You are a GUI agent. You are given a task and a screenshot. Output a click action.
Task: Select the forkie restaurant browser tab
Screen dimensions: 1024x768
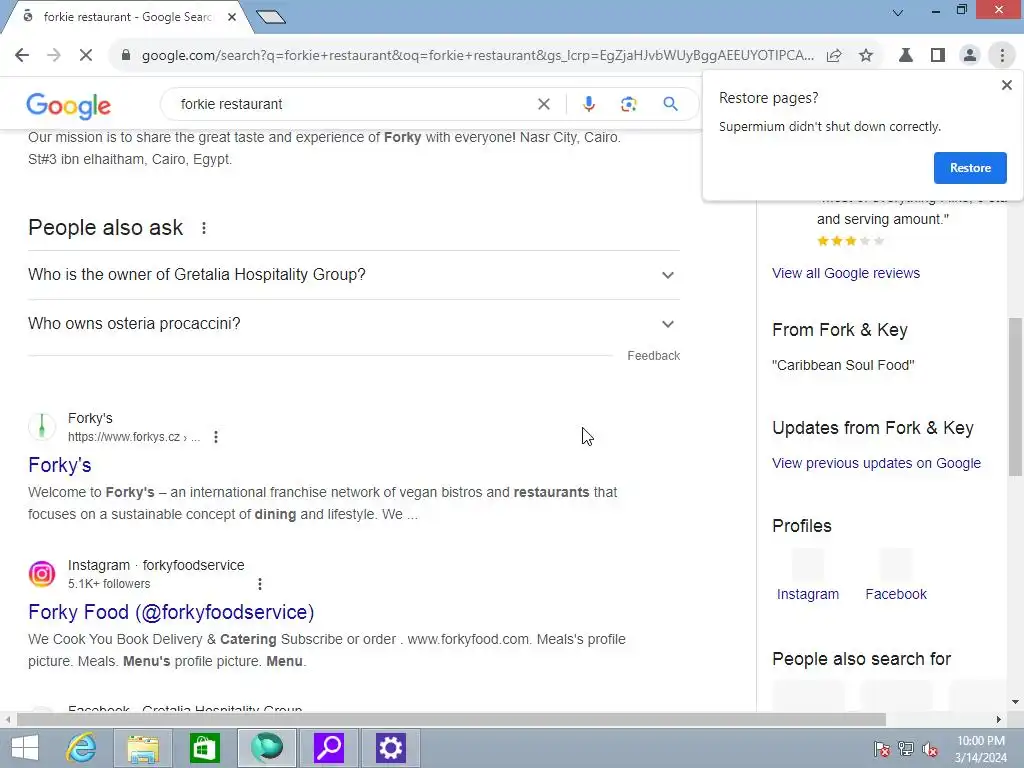pyautogui.click(x=127, y=17)
